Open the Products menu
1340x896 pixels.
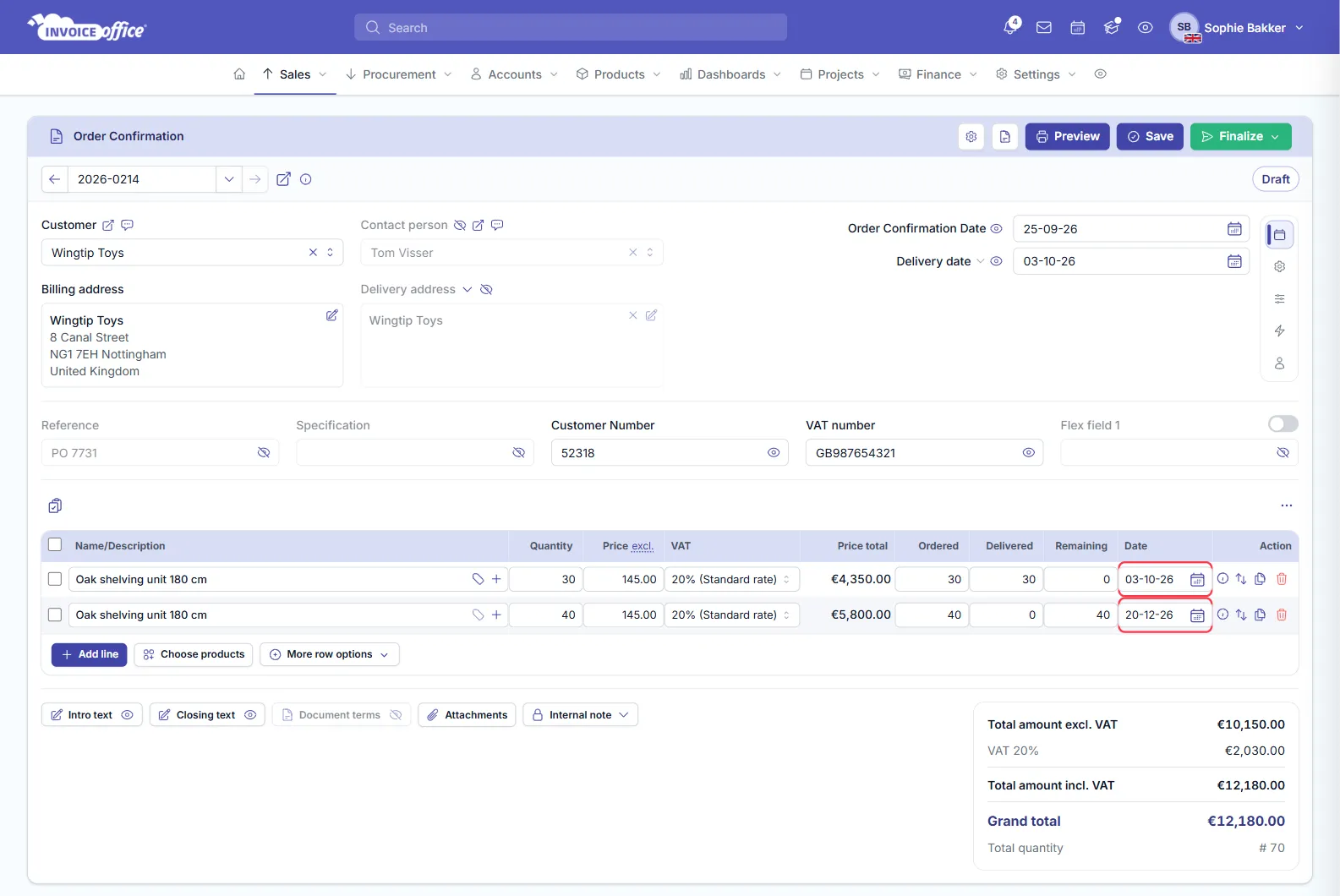tap(619, 74)
